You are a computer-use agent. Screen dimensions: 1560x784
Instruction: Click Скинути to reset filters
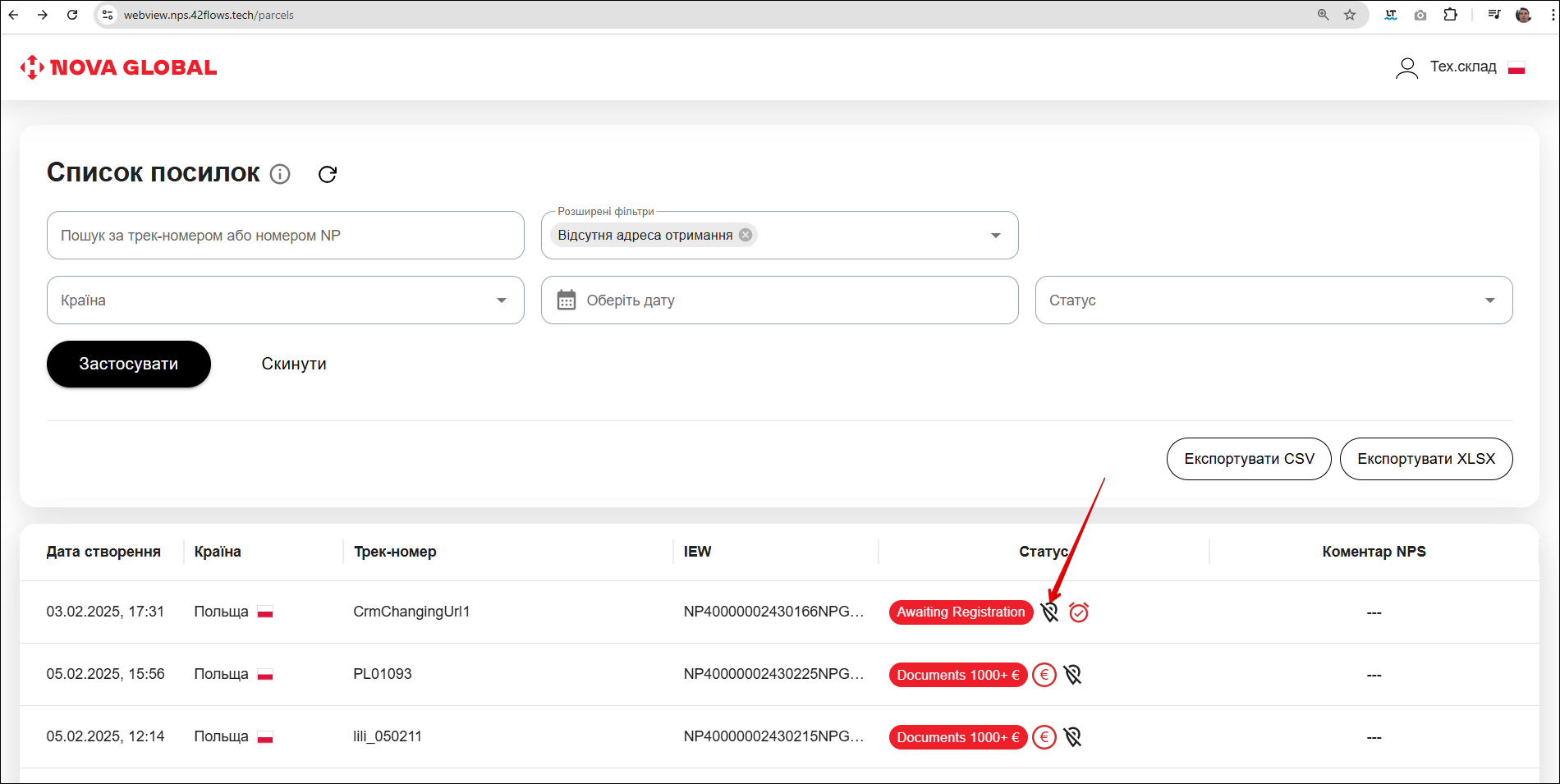coord(294,364)
